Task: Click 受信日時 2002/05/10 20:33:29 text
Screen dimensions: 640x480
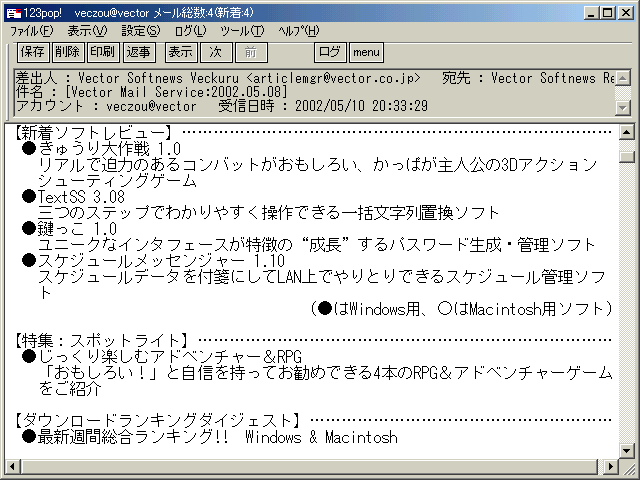Action: pyautogui.click(x=323, y=106)
